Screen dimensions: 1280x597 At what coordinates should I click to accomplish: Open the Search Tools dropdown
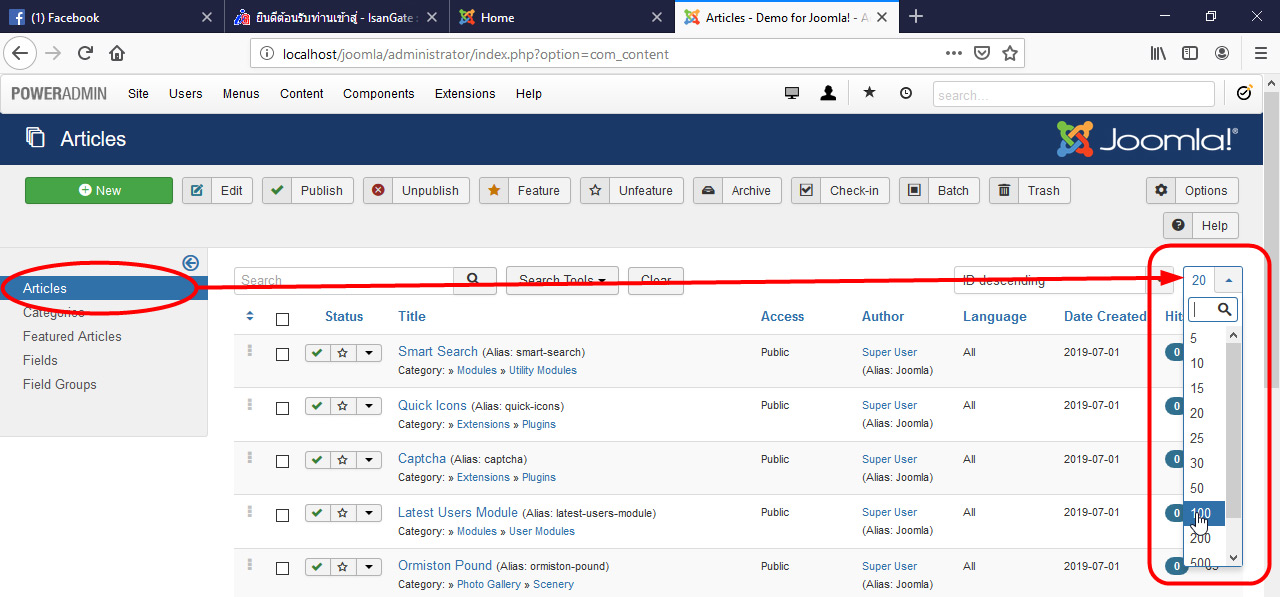(x=562, y=280)
